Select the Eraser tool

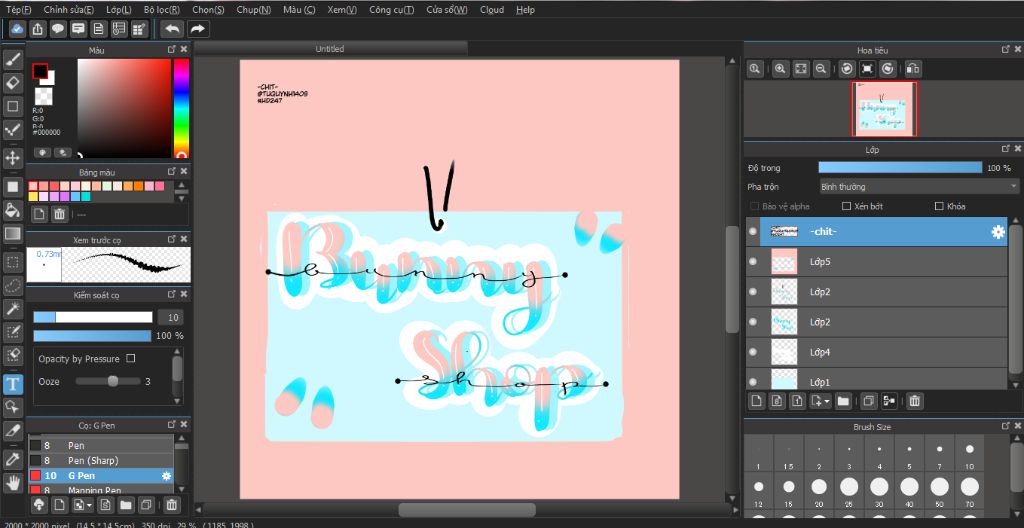12,83
